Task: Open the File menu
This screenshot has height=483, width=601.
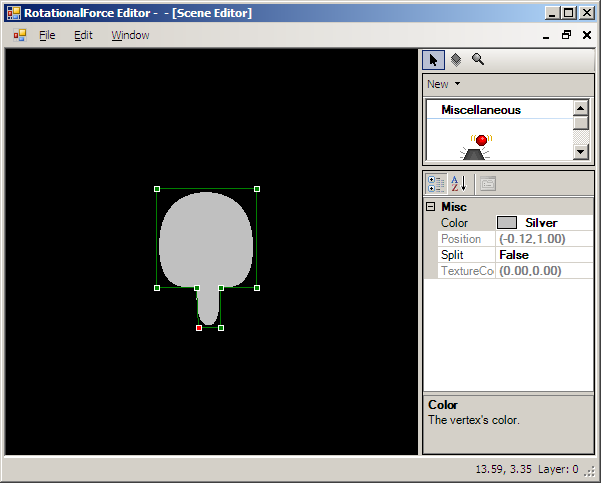Action: pyautogui.click(x=47, y=35)
